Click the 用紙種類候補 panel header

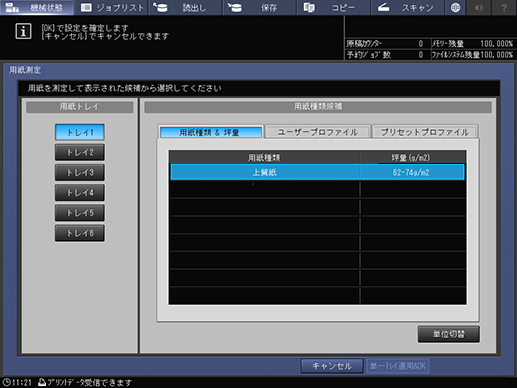tap(318, 107)
